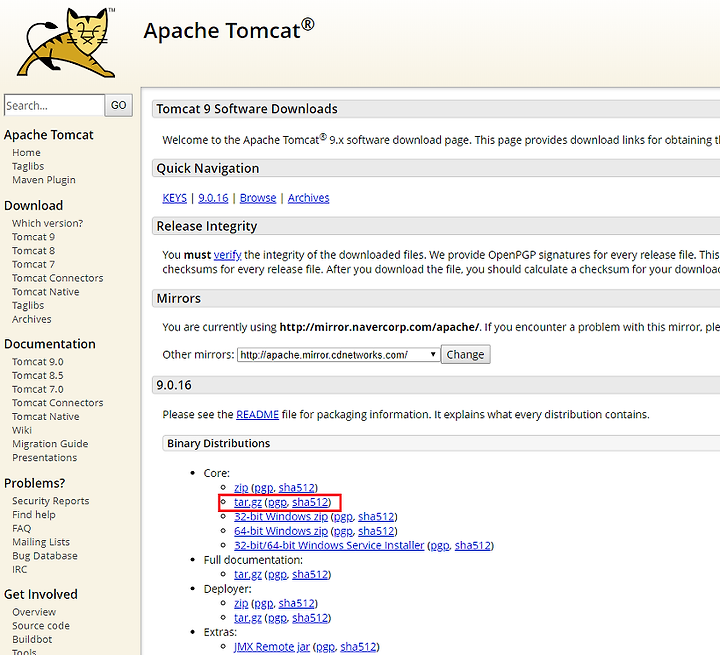Open Overview under Get Involved
Screen dimensions: 720x655
(x=34, y=612)
